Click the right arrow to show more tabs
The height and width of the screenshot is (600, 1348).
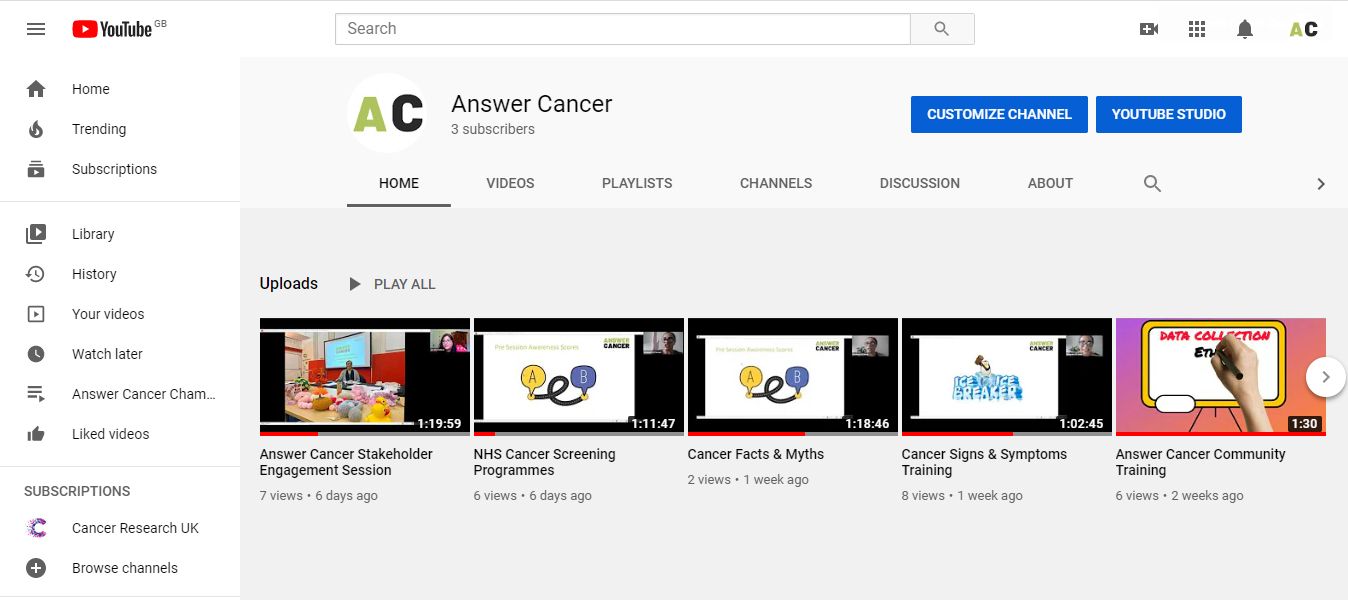1321,183
